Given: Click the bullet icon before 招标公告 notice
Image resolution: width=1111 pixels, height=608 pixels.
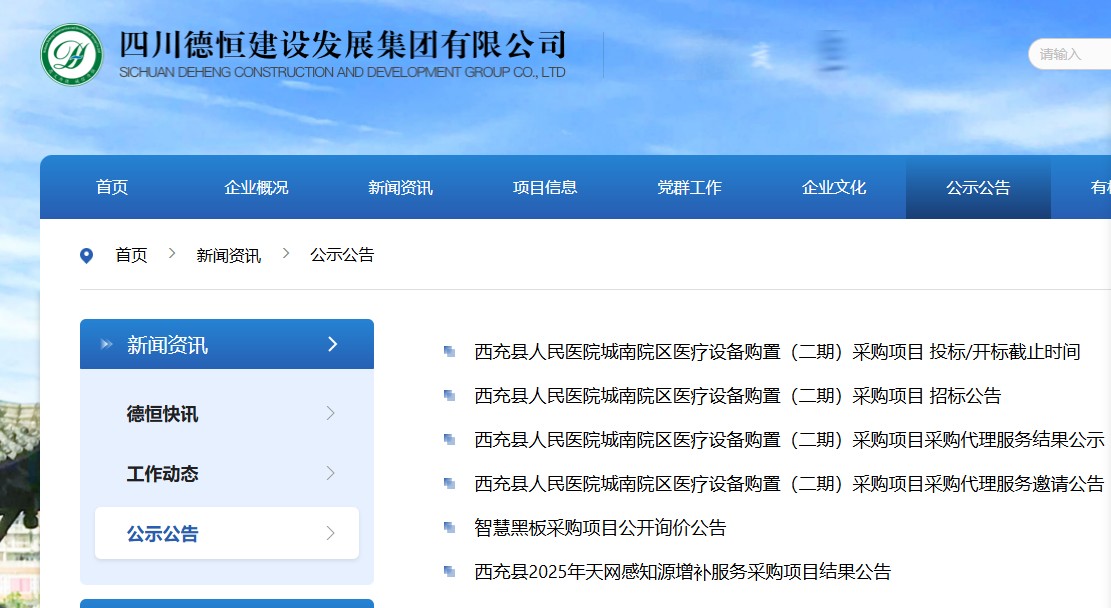Looking at the screenshot, I should point(449,395).
